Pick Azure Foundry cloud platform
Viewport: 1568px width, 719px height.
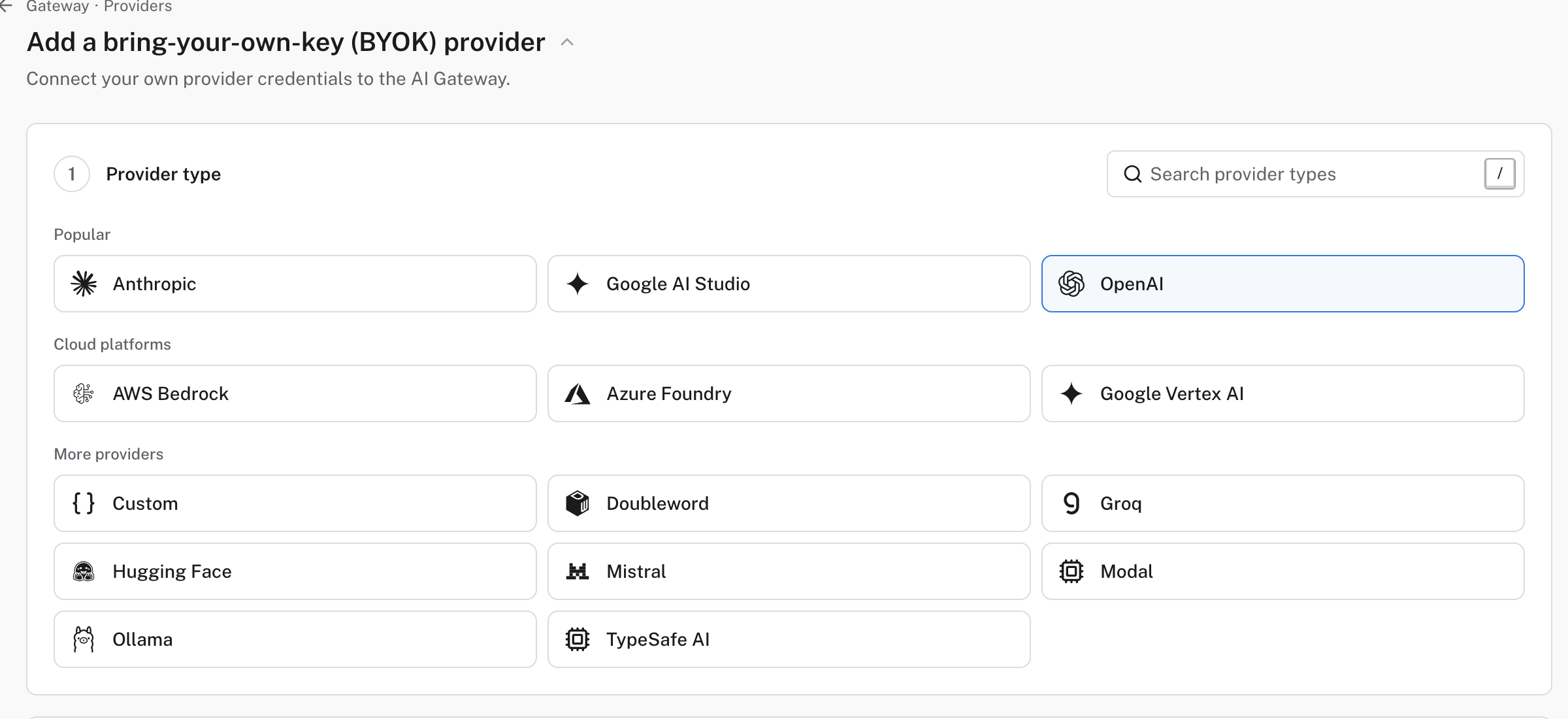pyautogui.click(x=789, y=393)
